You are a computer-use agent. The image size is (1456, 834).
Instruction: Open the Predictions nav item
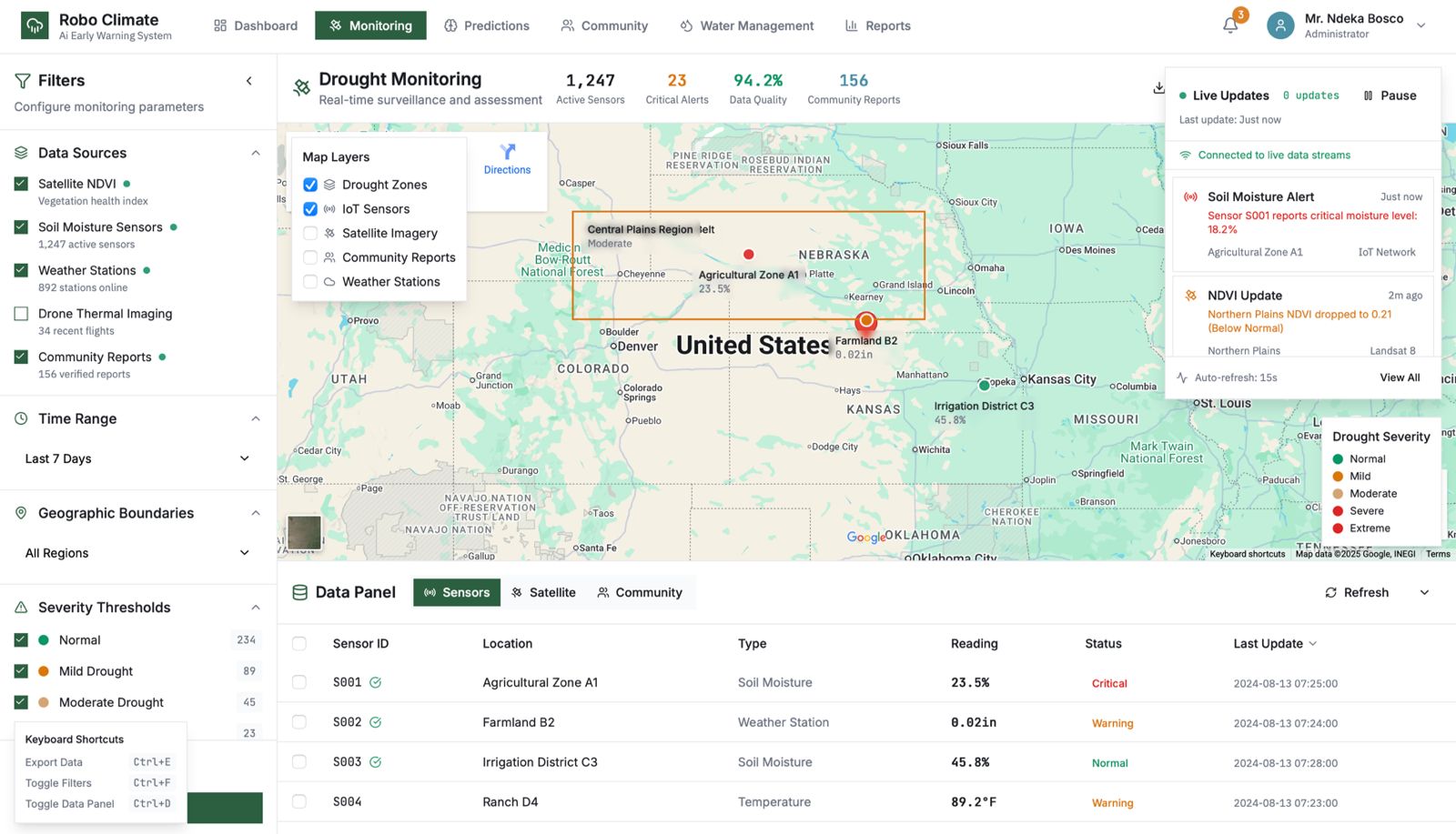coord(487,25)
